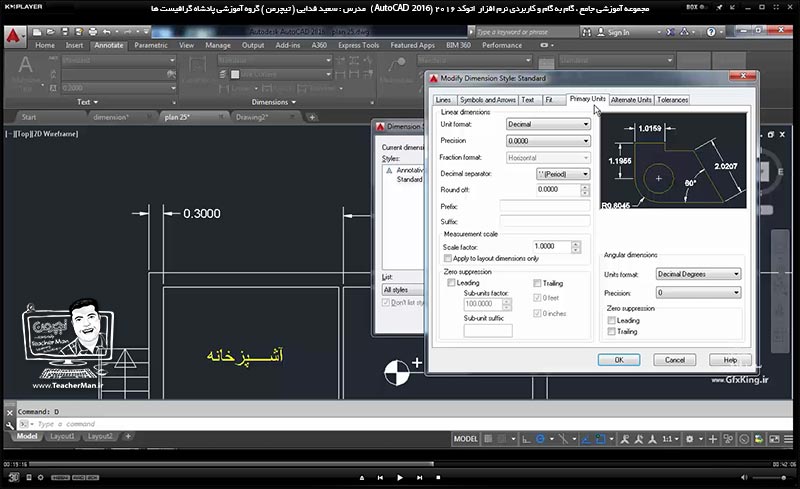
Task: Click the search binoculars icon
Action: point(587,32)
